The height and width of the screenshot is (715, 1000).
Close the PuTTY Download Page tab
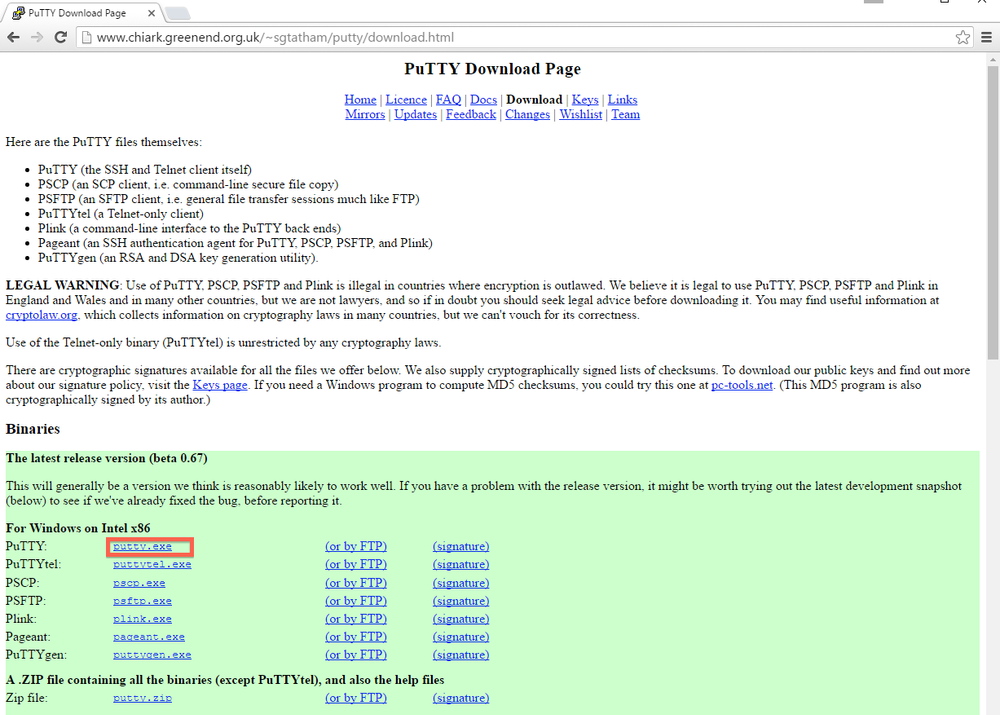tap(151, 13)
